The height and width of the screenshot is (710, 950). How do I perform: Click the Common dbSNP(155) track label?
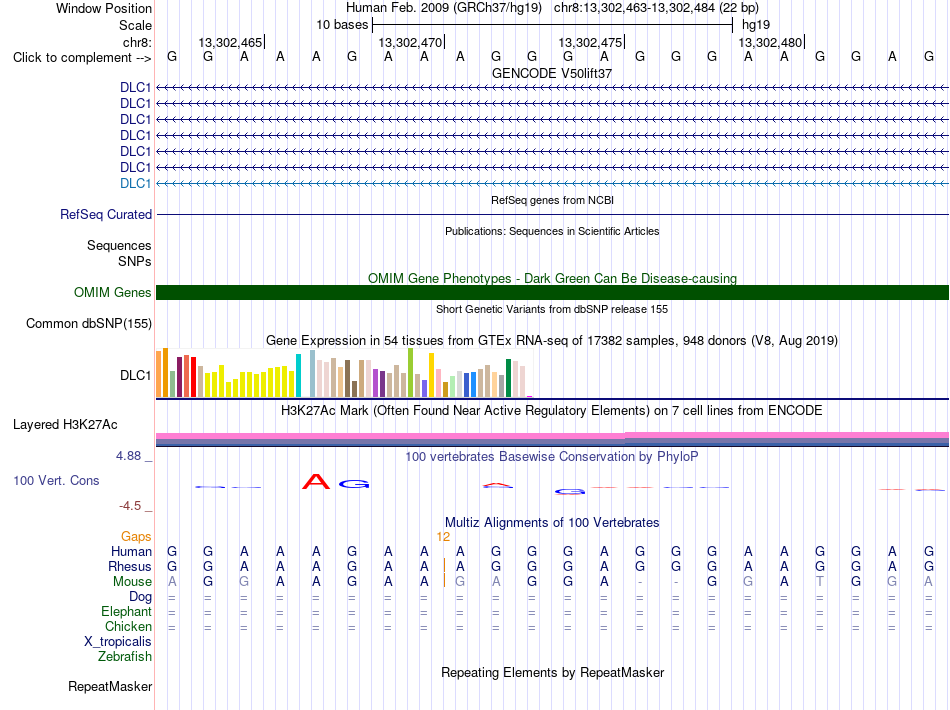(89, 323)
